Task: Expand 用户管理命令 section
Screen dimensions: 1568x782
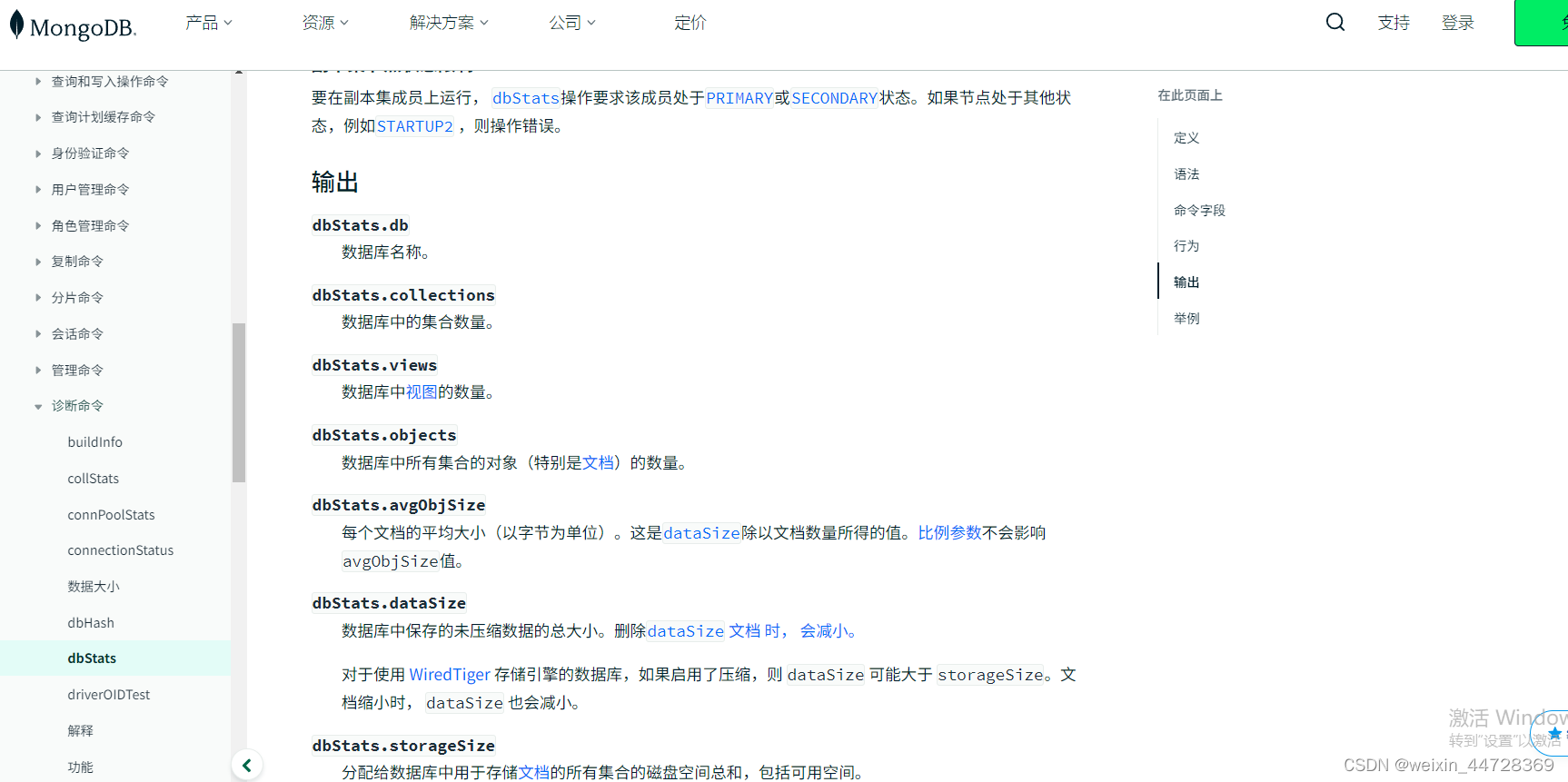Action: [90, 190]
